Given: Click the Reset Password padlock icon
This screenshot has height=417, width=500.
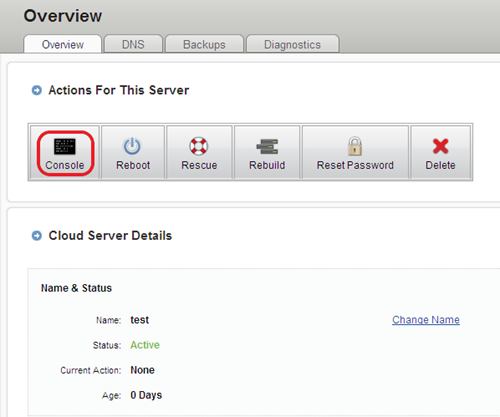Looking at the screenshot, I should [x=355, y=146].
